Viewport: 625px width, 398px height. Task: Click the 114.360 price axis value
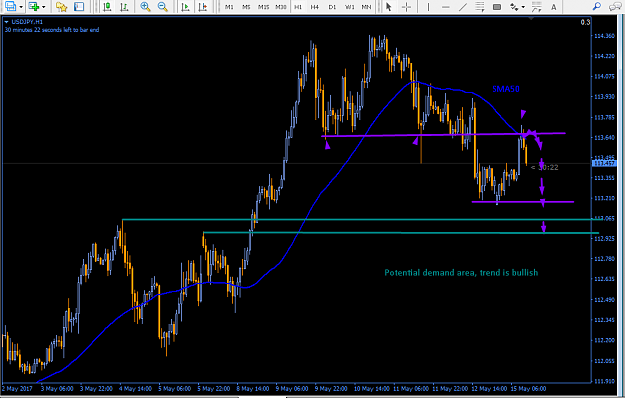pyautogui.click(x=604, y=36)
